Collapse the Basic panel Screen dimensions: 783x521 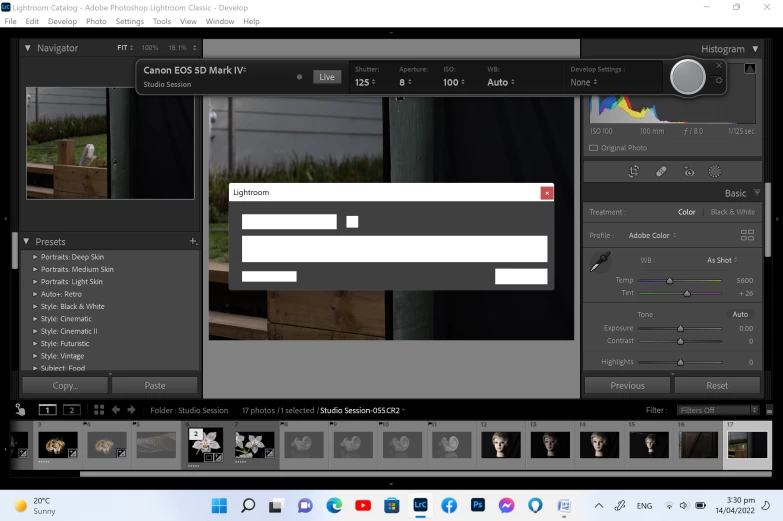coord(757,192)
